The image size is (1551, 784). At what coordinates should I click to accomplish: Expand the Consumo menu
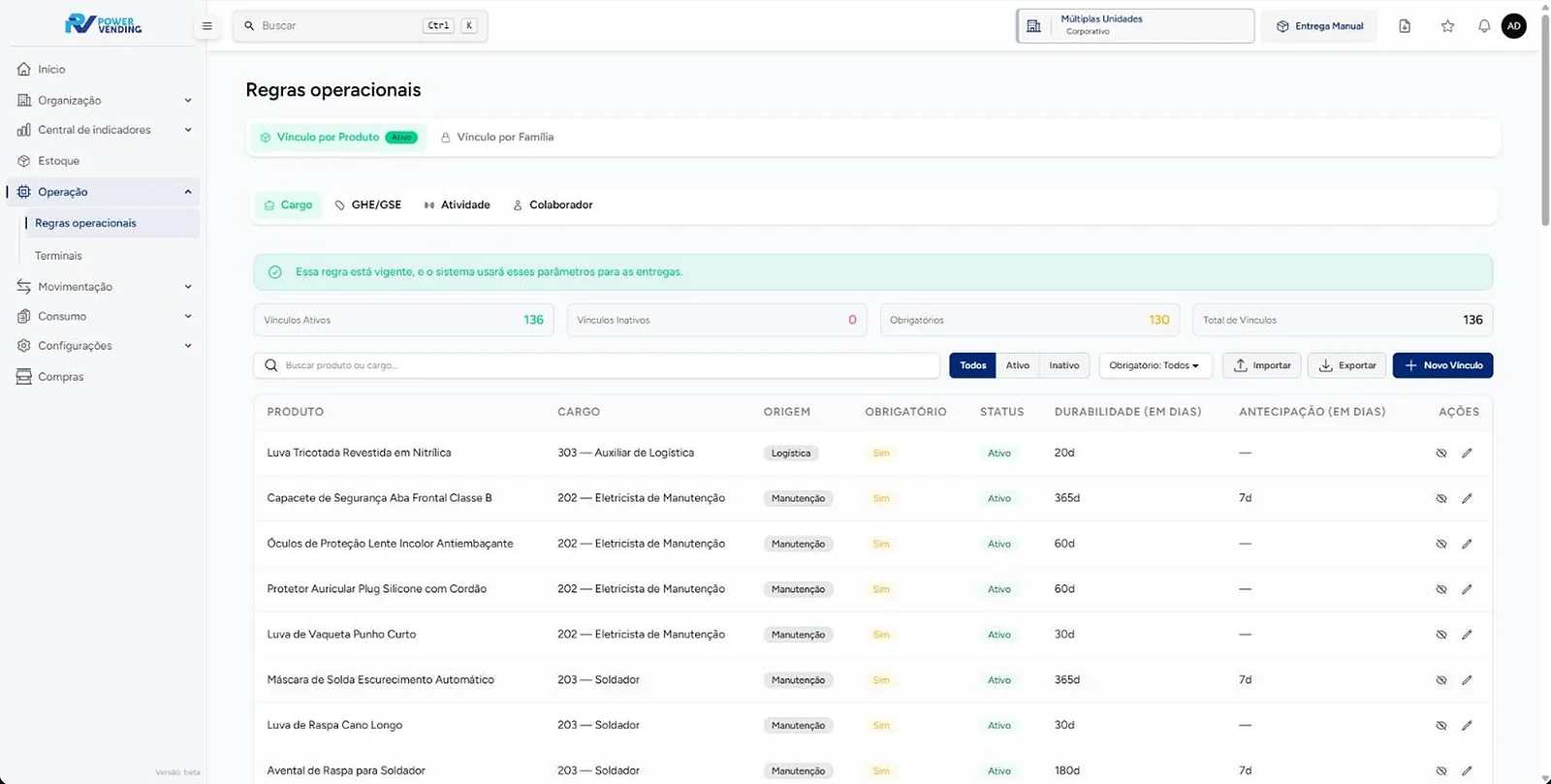tap(105, 317)
